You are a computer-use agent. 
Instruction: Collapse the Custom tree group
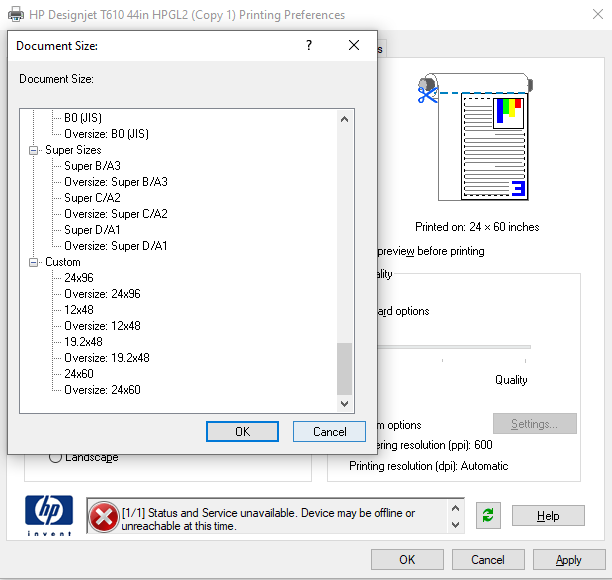coord(35,262)
